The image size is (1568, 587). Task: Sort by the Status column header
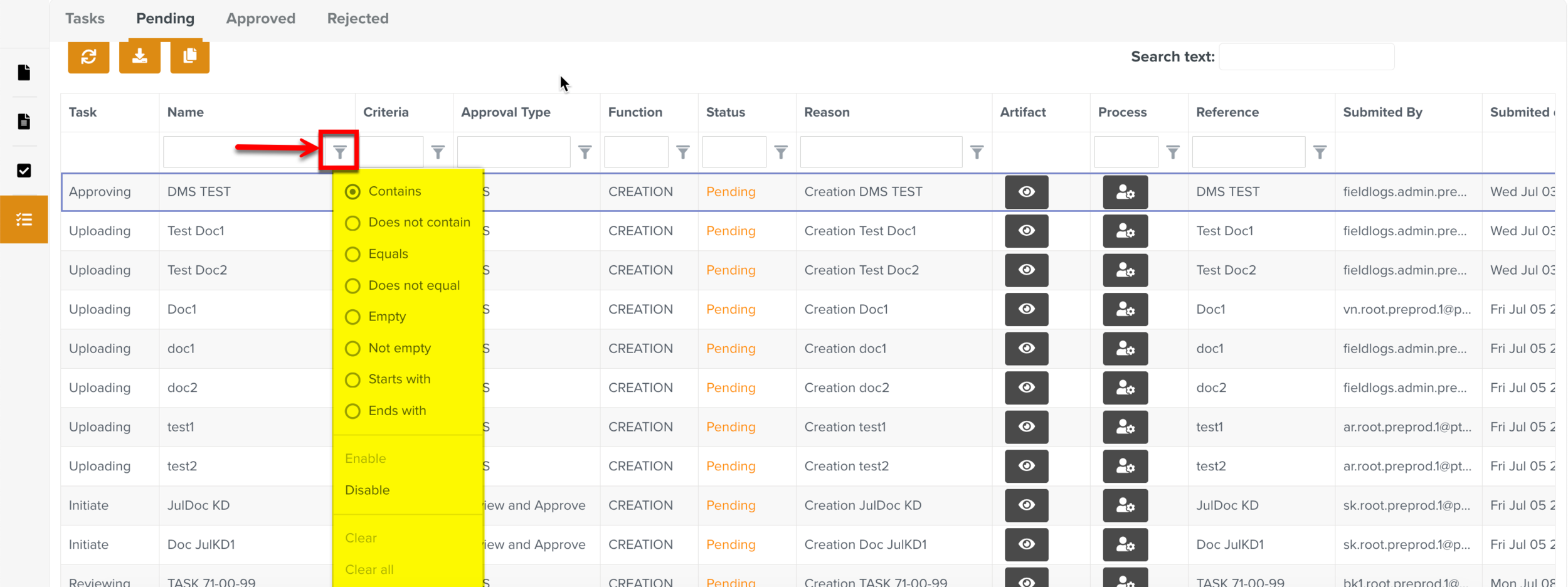[x=726, y=112]
